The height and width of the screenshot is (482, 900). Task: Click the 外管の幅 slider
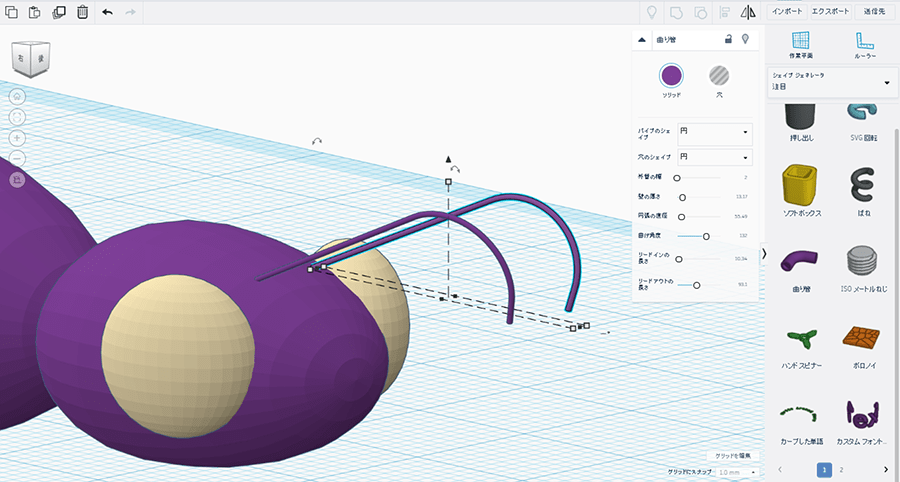(699, 178)
